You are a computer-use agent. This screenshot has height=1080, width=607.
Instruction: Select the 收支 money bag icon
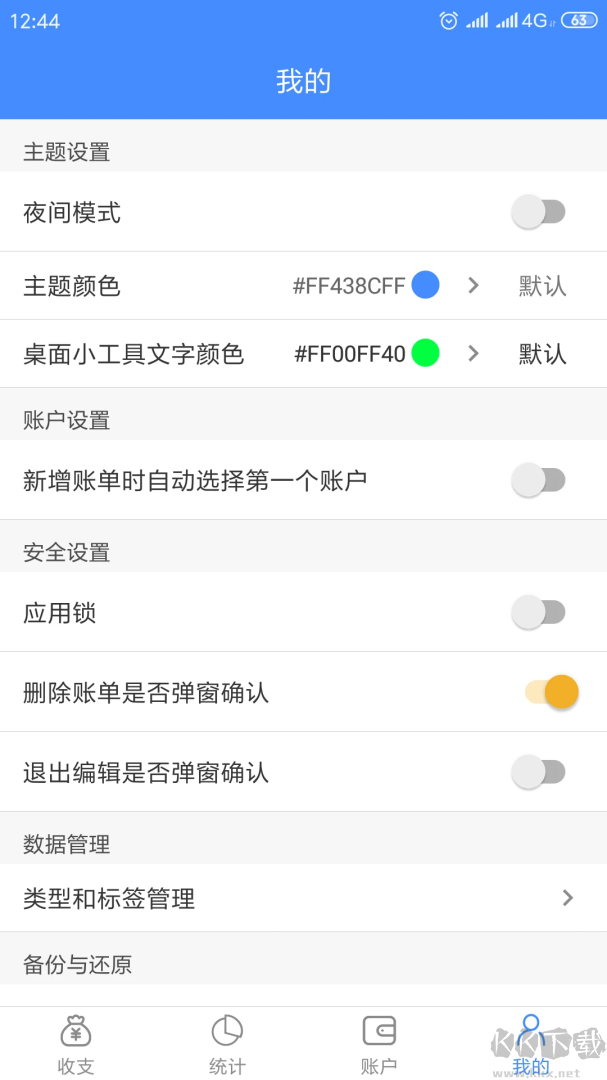(75, 1031)
